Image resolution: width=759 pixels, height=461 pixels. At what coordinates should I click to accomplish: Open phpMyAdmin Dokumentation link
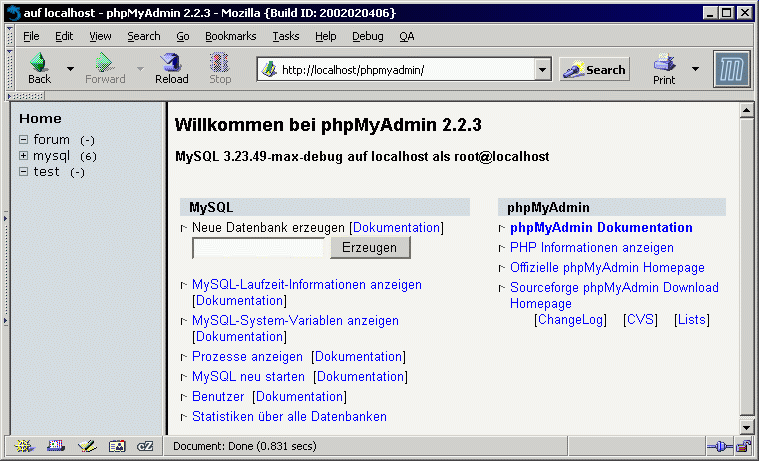coord(601,228)
